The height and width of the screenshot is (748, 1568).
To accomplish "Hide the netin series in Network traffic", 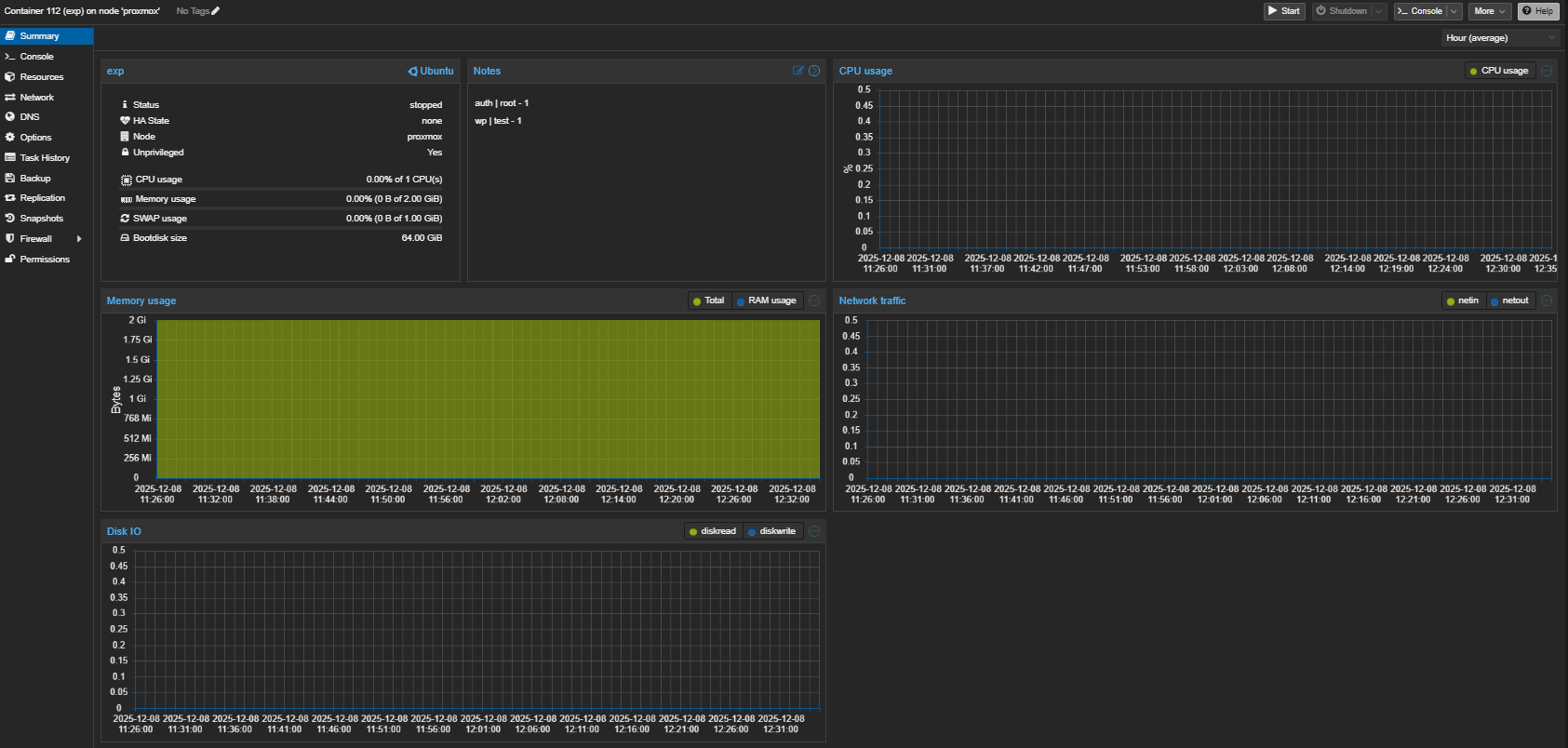I will 1463,301.
